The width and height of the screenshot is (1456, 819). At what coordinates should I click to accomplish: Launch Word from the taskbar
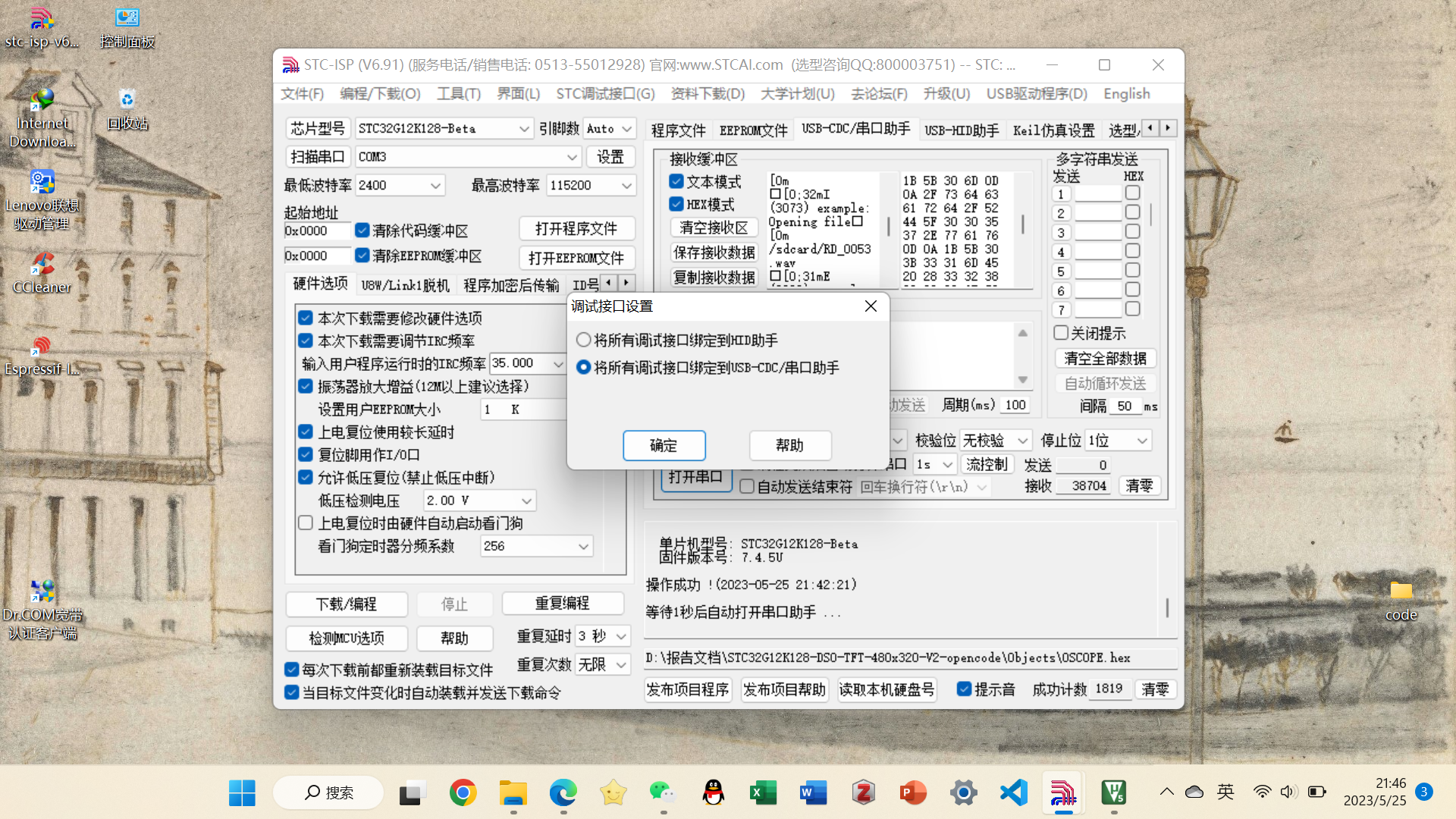[x=813, y=792]
